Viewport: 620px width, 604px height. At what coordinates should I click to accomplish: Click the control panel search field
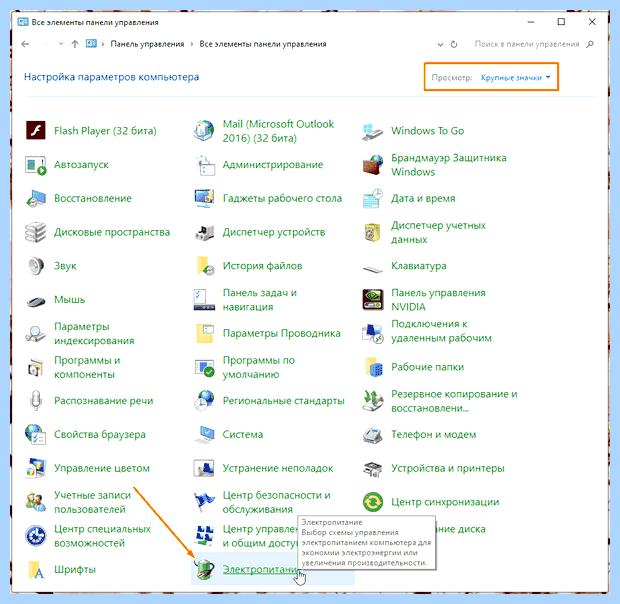click(x=526, y=44)
